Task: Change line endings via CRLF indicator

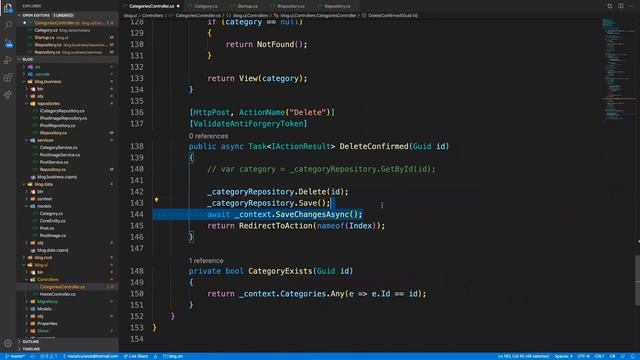Action: 599,356
